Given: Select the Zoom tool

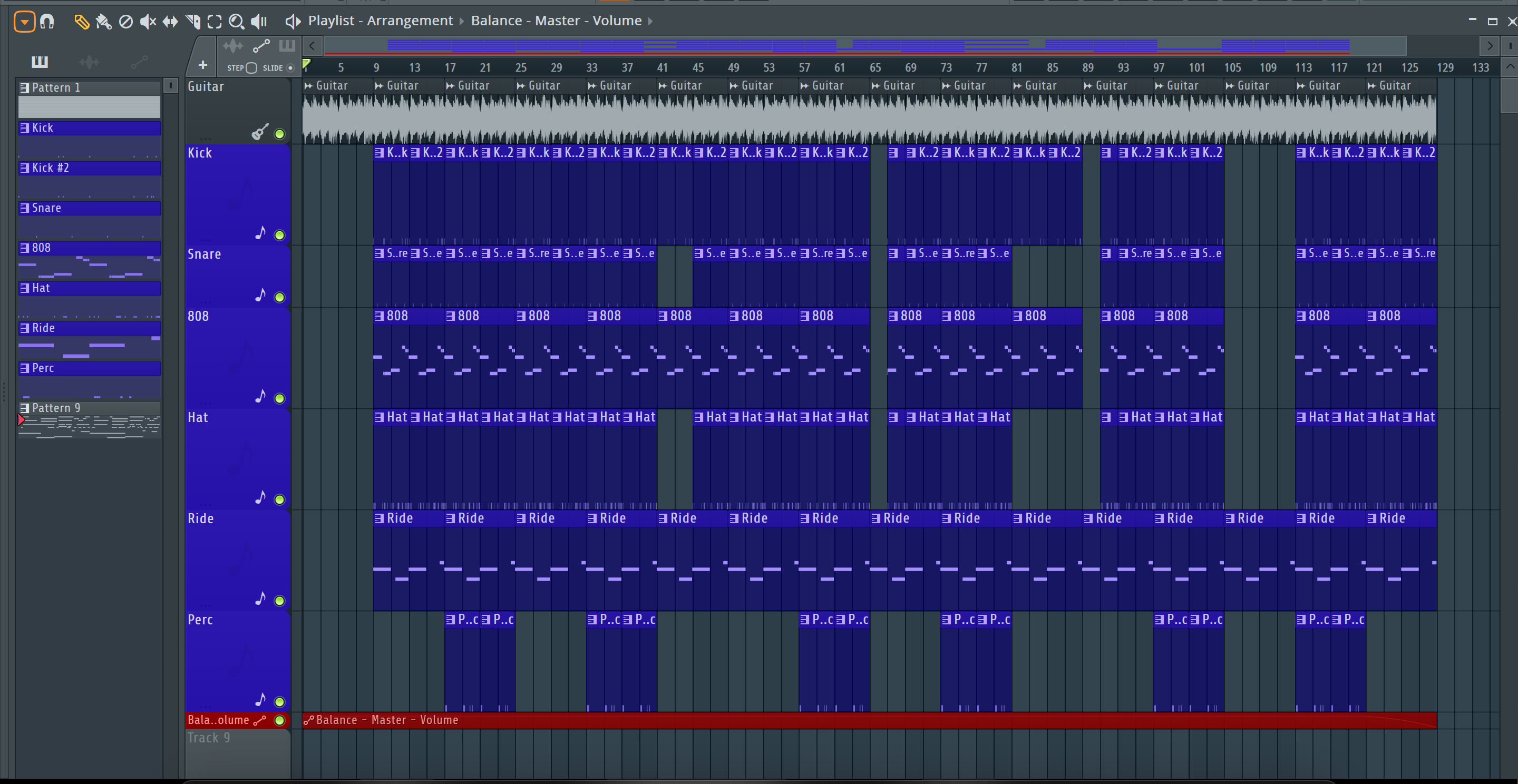Looking at the screenshot, I should 236,22.
